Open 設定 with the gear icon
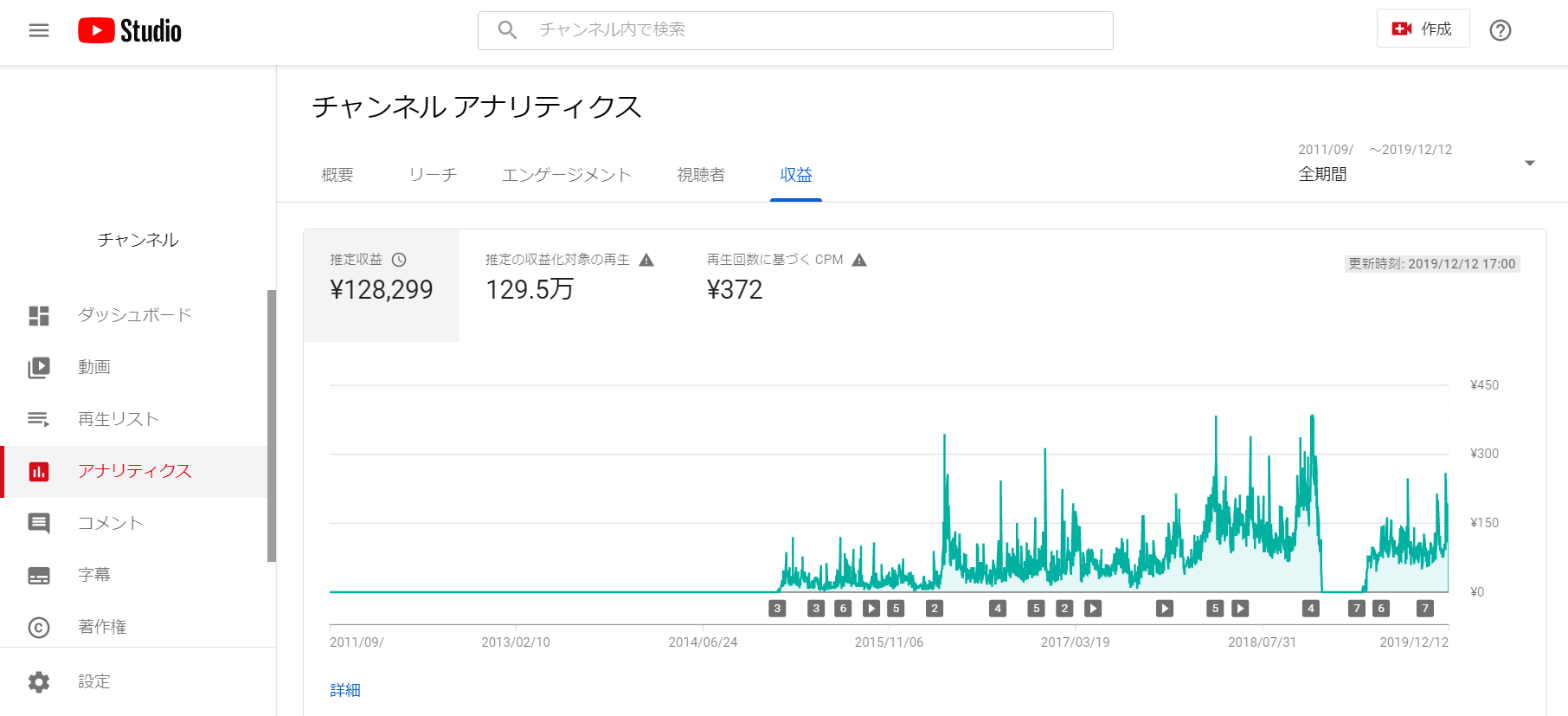Image resolution: width=1568 pixels, height=716 pixels. [93, 681]
